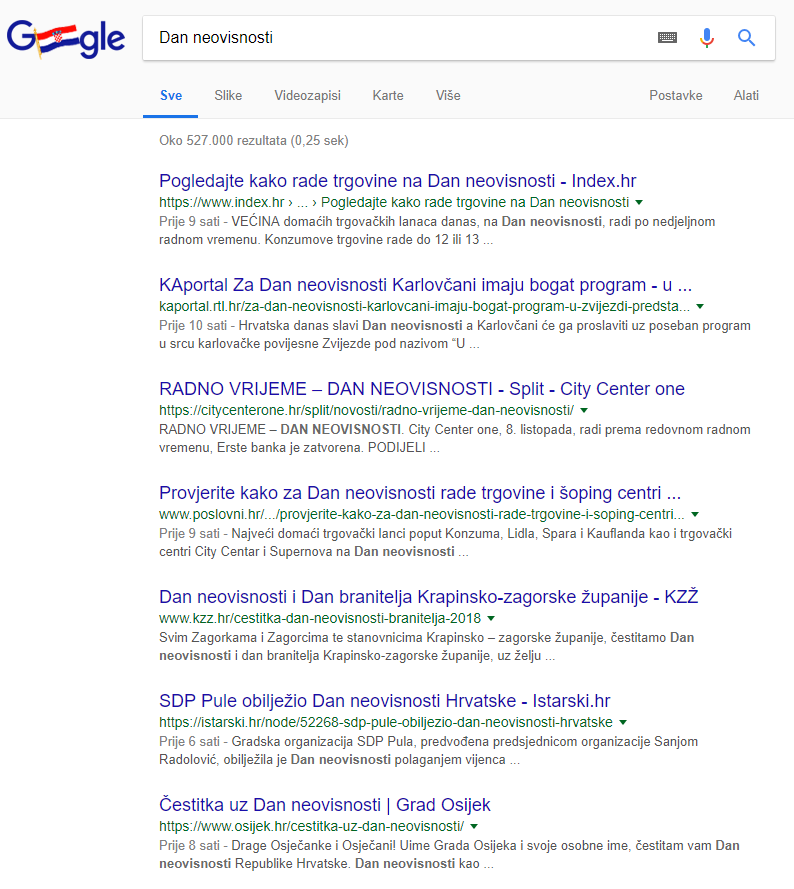Open Krapinsko-zagorske županije KZŽ result

(x=429, y=597)
